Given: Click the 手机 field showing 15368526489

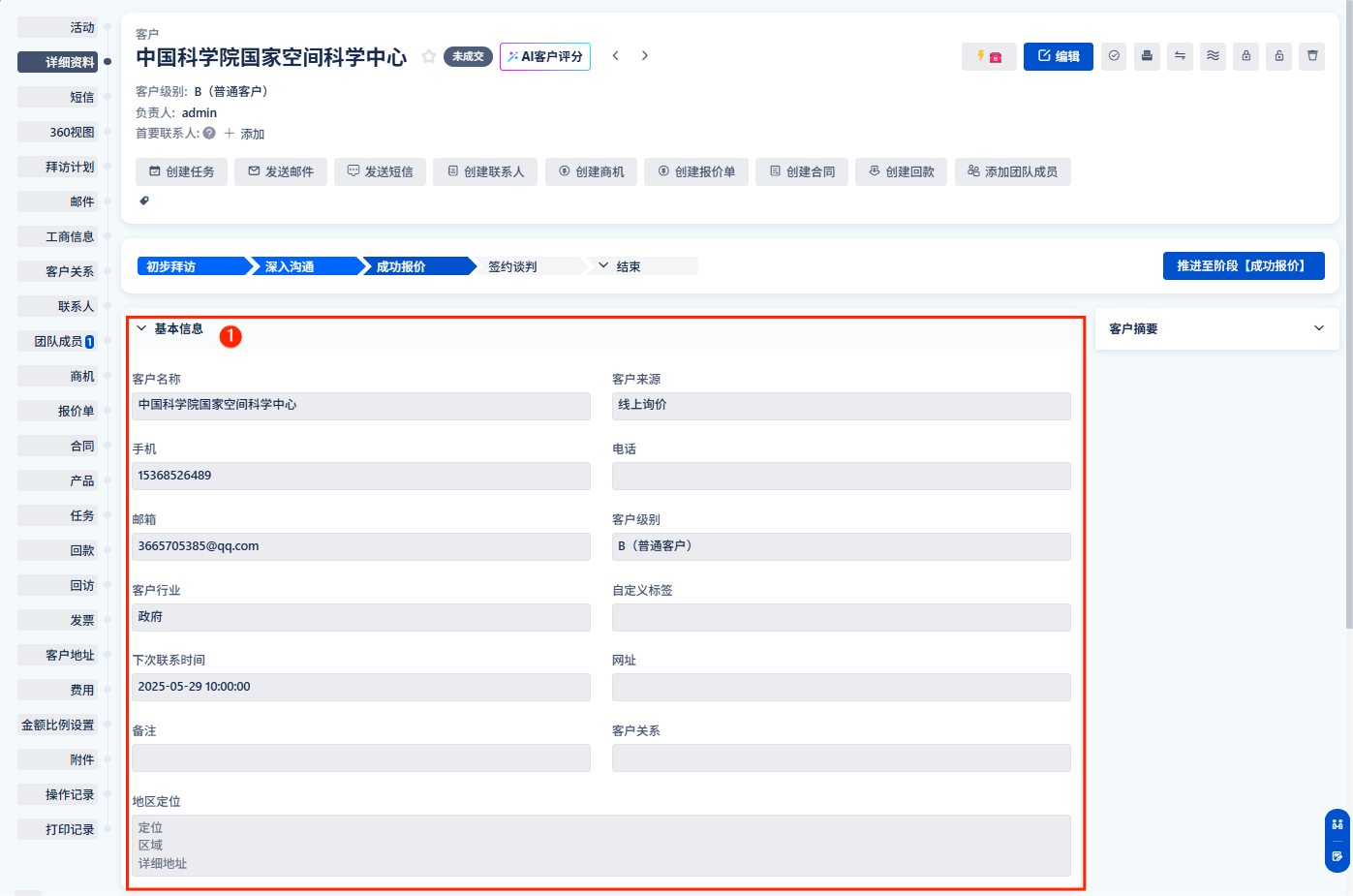Looking at the screenshot, I should click(x=361, y=476).
